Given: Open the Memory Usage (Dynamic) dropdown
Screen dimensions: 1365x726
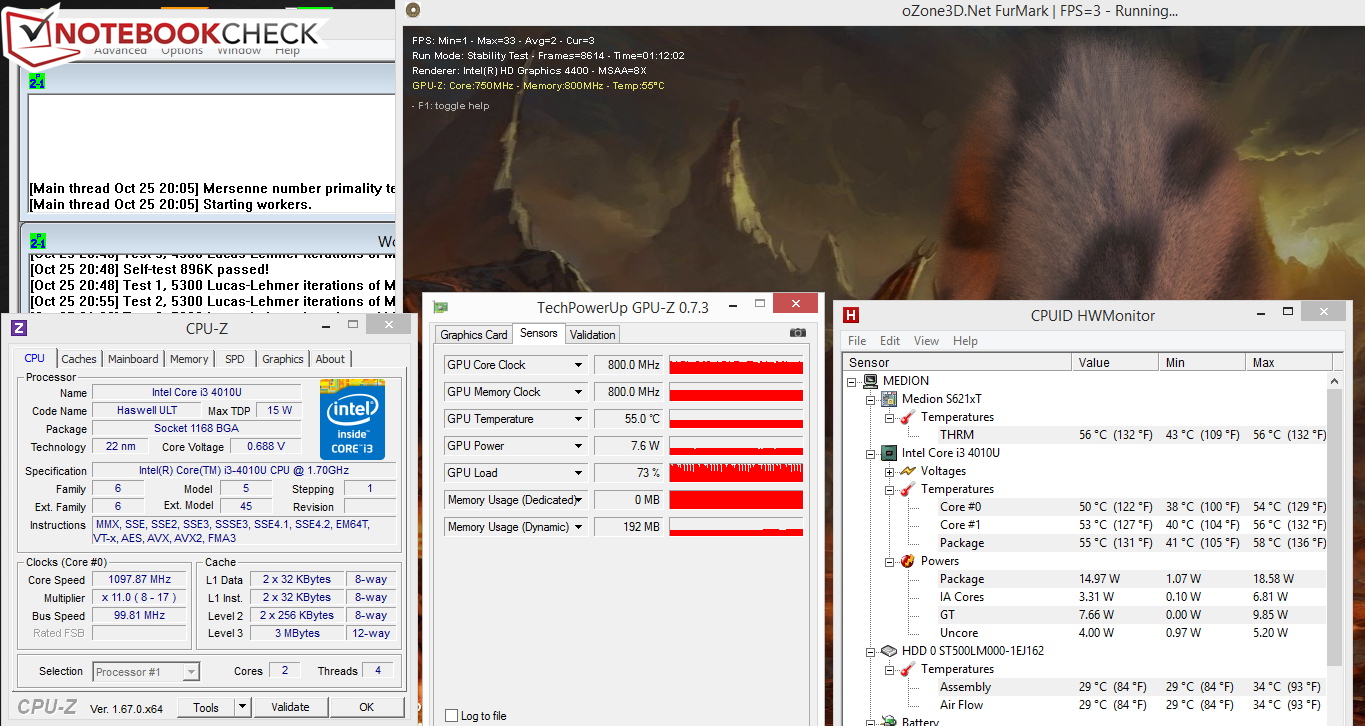Looking at the screenshot, I should pyautogui.click(x=578, y=527).
